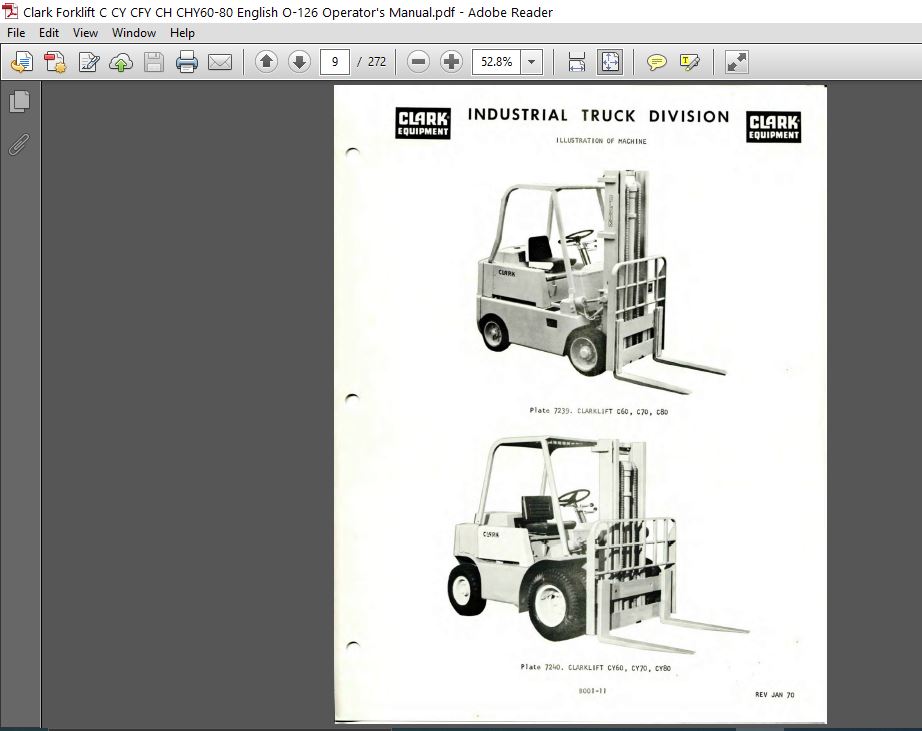922x731 pixels.
Task: Click the Save floppy disk icon
Action: [x=154, y=62]
